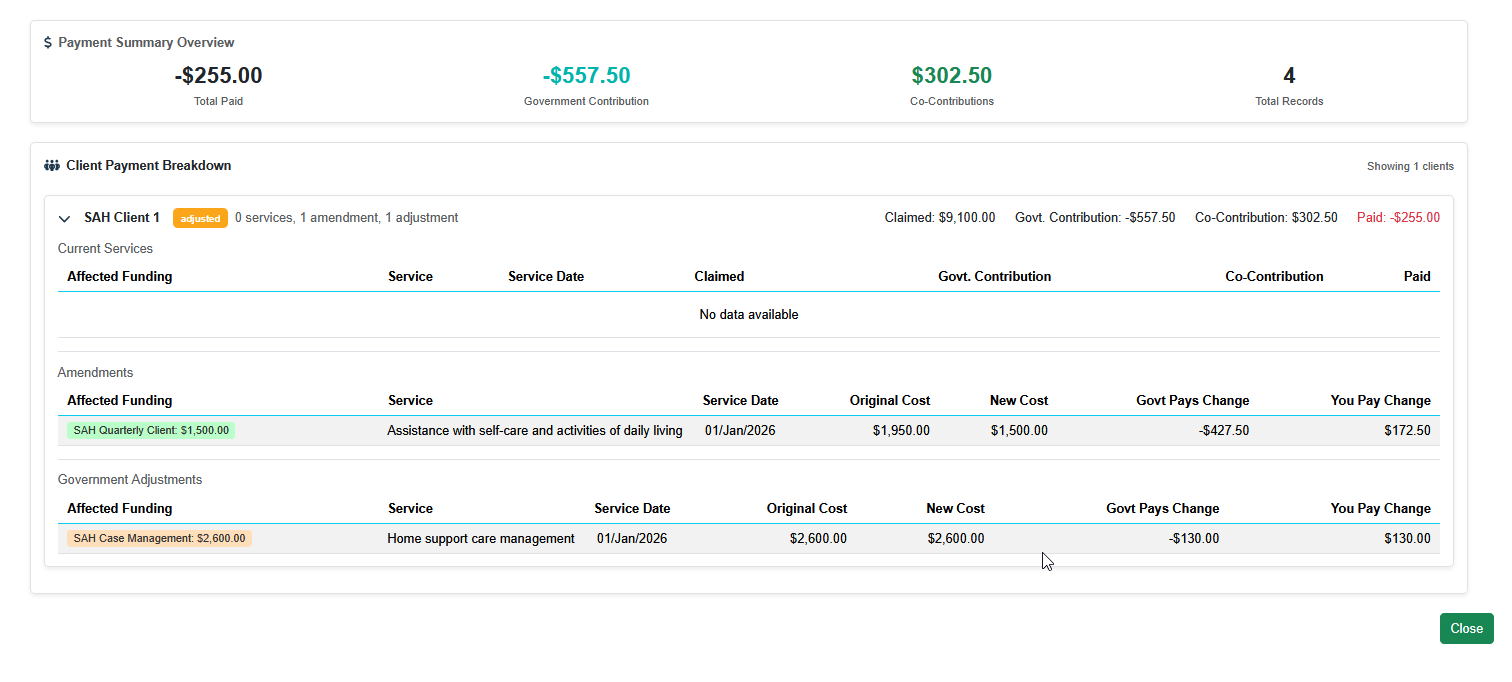
Task: Click the red Paid: -$255.00 client total
Action: pyautogui.click(x=1398, y=218)
